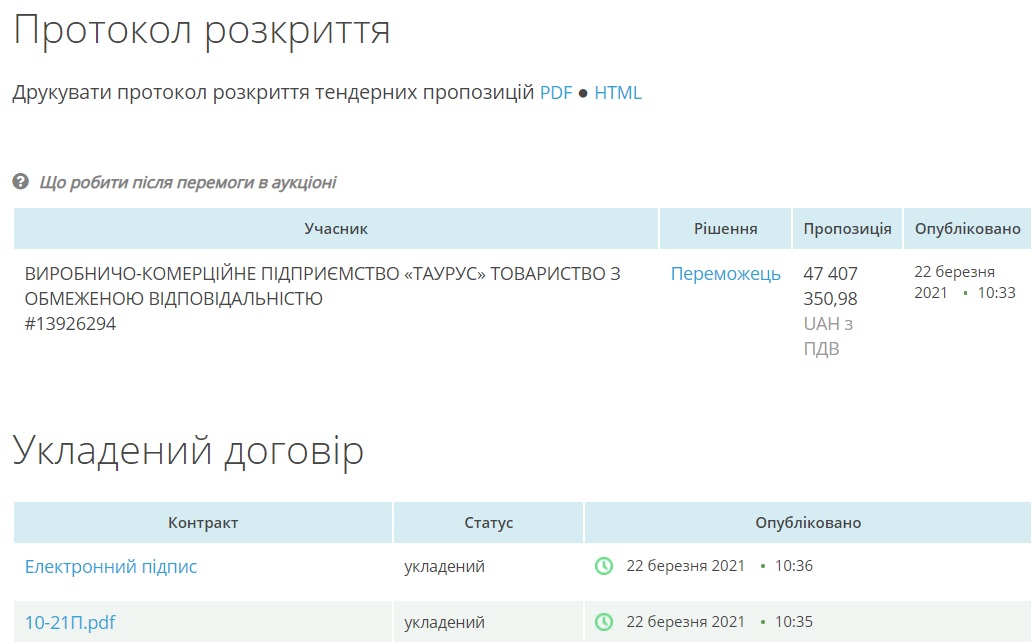
Task: Select the Протокол розкриття heading
Action: [202, 31]
